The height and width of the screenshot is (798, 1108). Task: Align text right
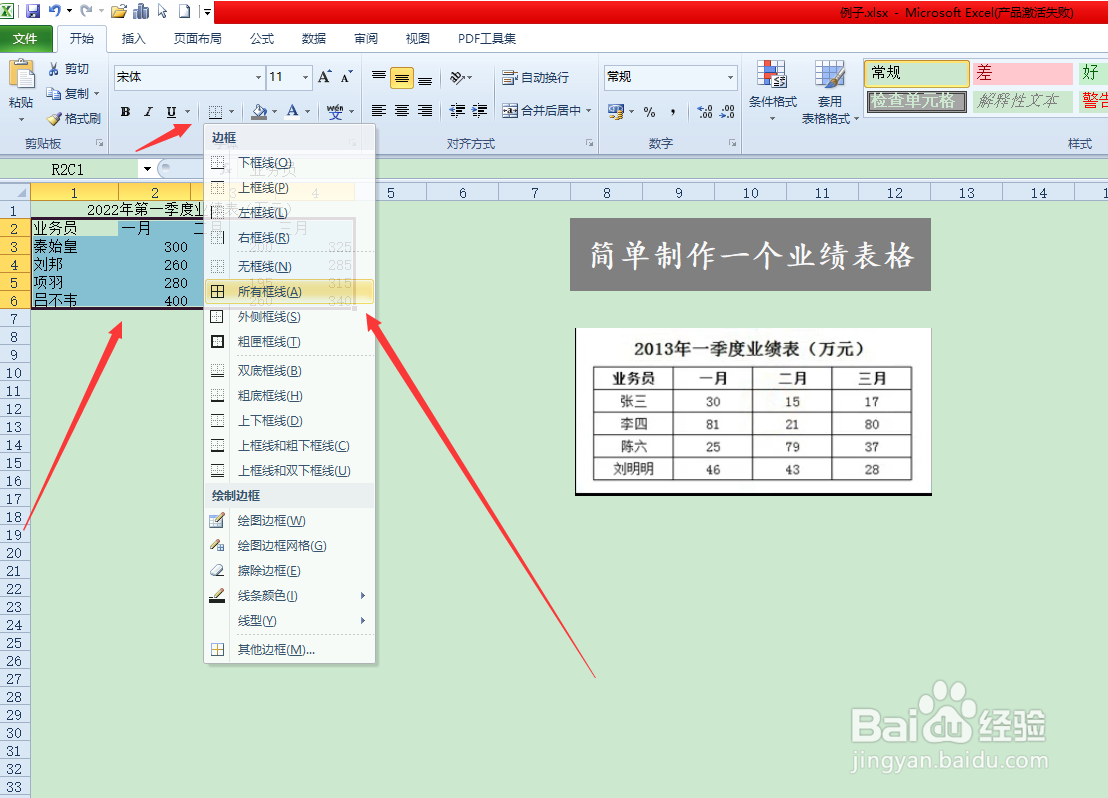coord(425,111)
